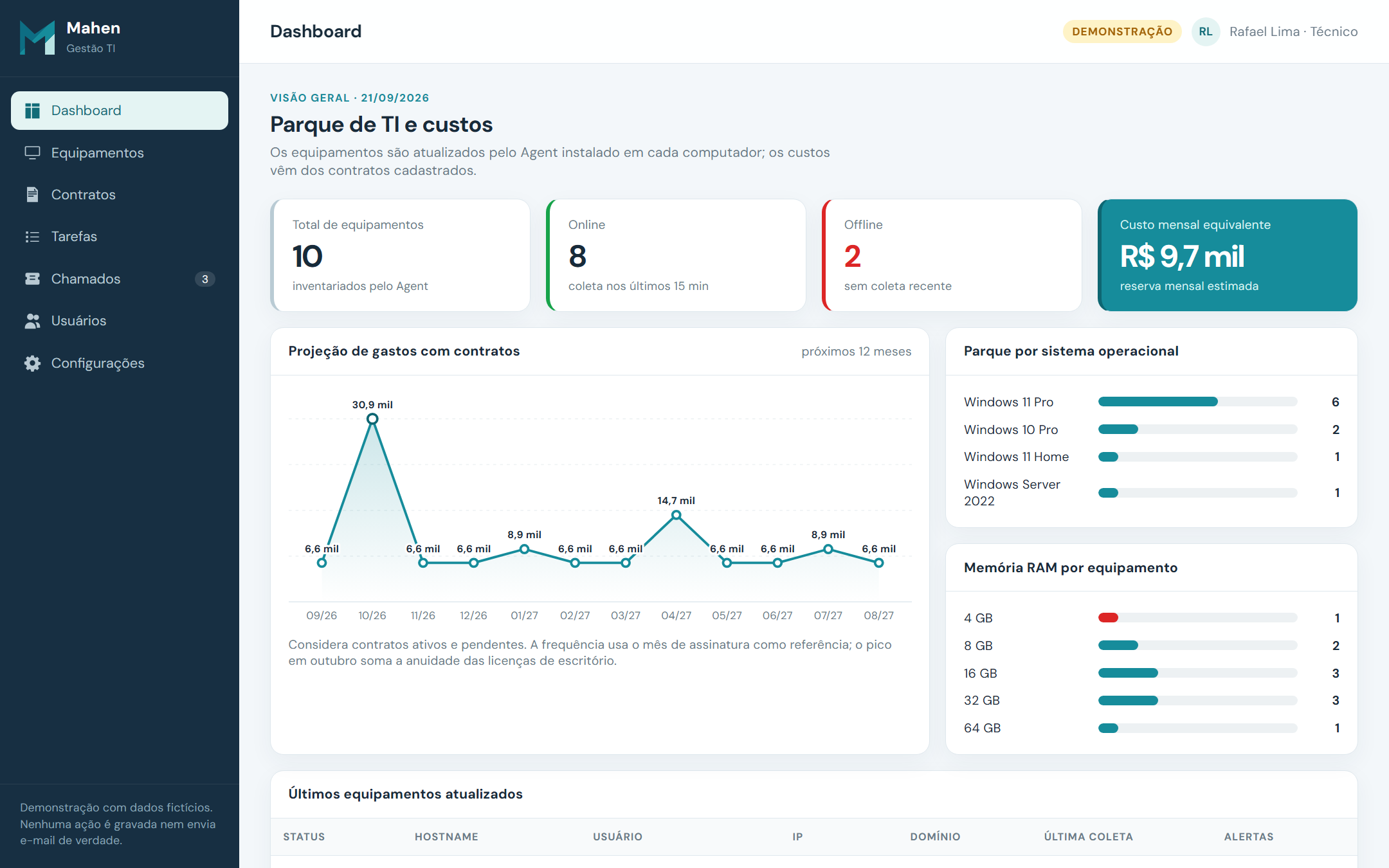Click the Configurações gear icon
The height and width of the screenshot is (868, 1389).
click(x=32, y=363)
